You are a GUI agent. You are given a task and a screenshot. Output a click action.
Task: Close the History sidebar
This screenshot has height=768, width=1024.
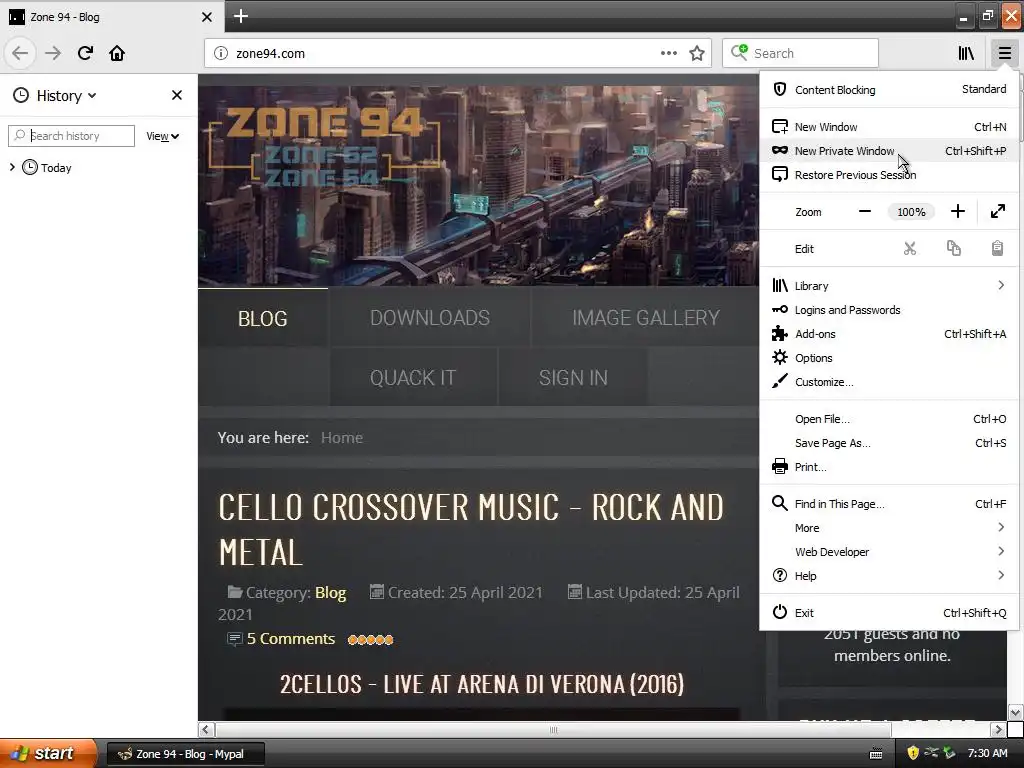pos(177,95)
